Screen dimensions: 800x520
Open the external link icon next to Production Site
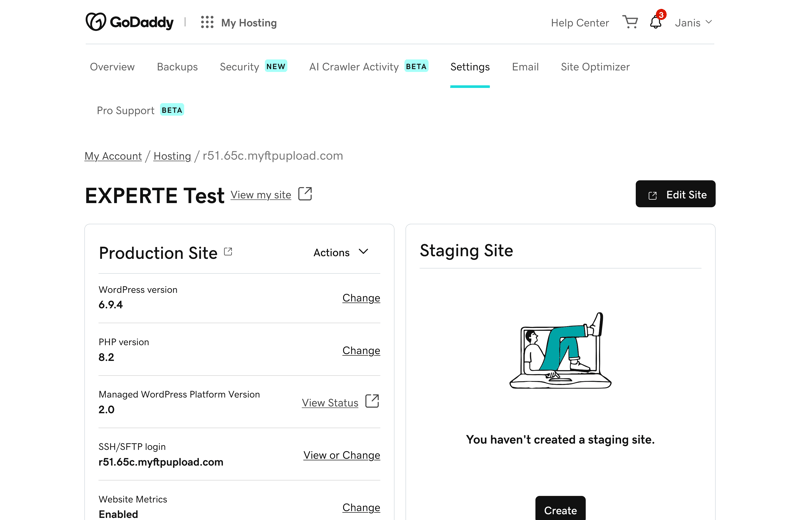click(228, 252)
